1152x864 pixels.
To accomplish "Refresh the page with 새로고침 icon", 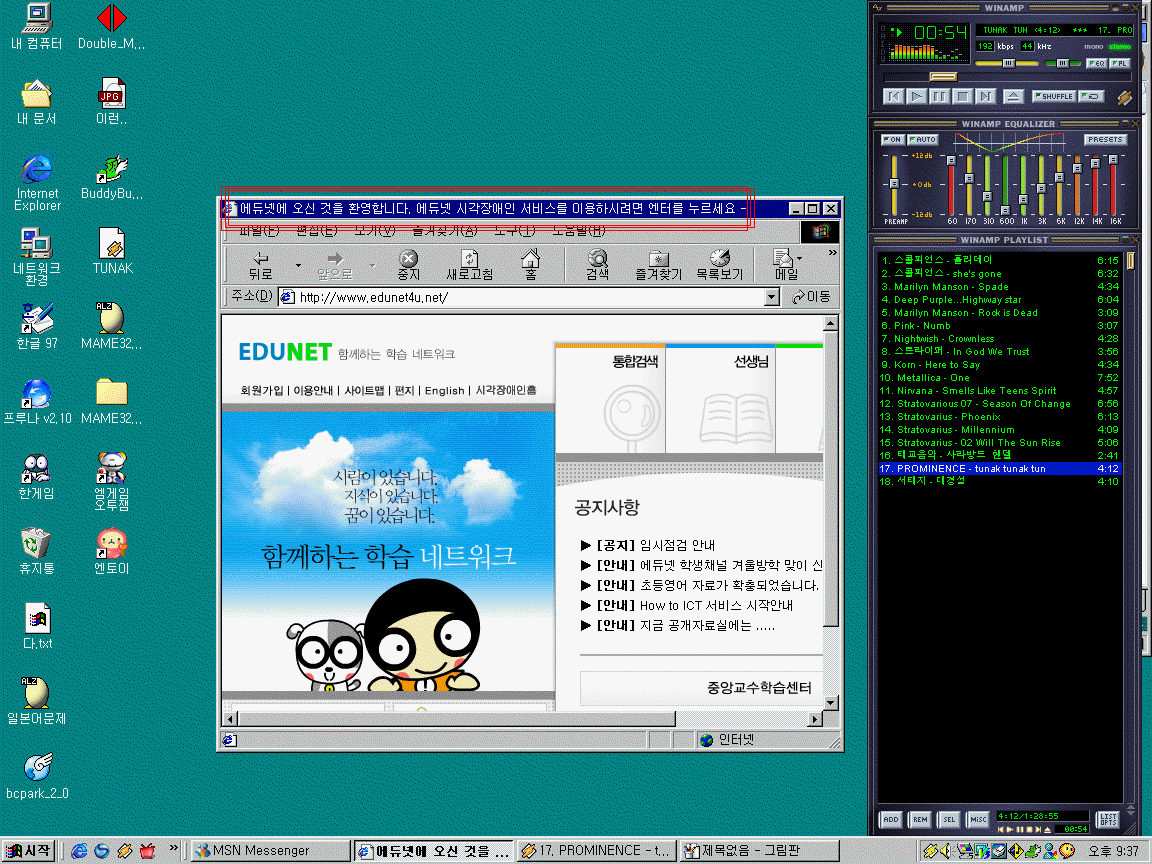I will pos(469,265).
